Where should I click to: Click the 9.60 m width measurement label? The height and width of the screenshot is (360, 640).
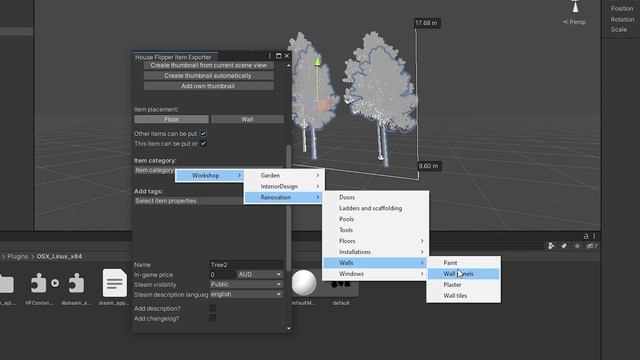coord(429,166)
